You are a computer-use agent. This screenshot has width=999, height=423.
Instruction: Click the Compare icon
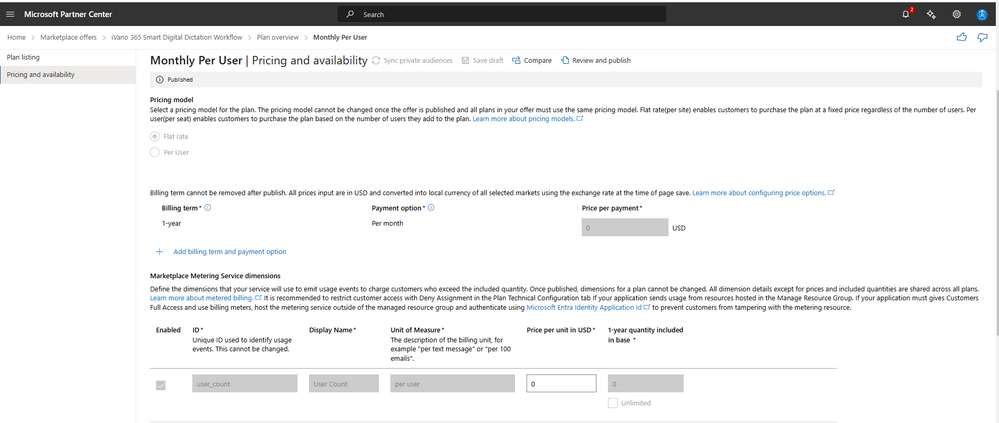(516, 61)
